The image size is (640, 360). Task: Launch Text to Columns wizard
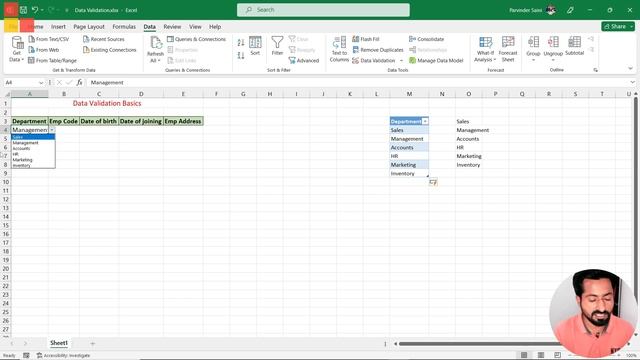point(339,49)
